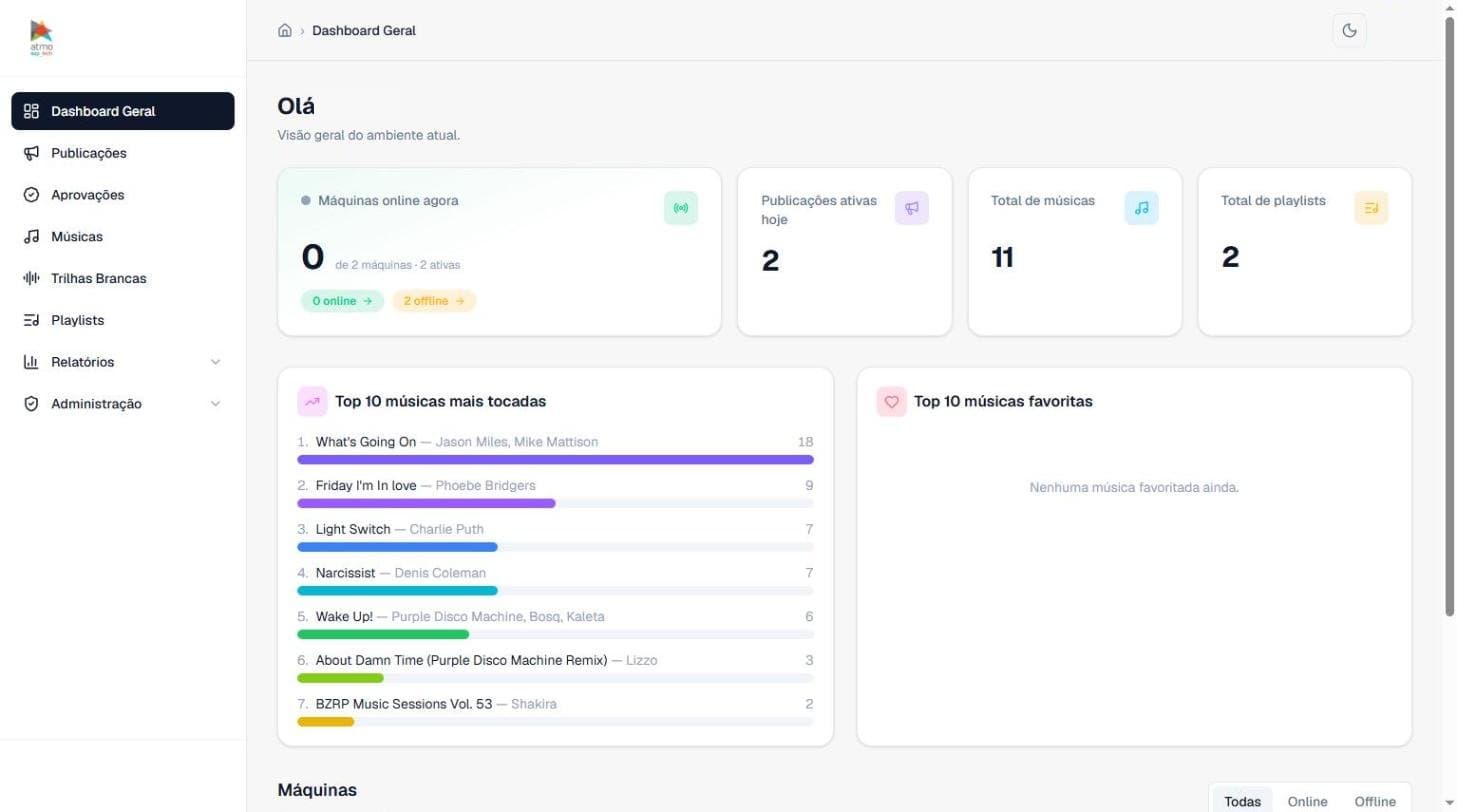This screenshot has width=1457, height=812.
Task: Click 'About Damn Time (Purple Disco Machine Remix)' title
Action: pos(461,660)
